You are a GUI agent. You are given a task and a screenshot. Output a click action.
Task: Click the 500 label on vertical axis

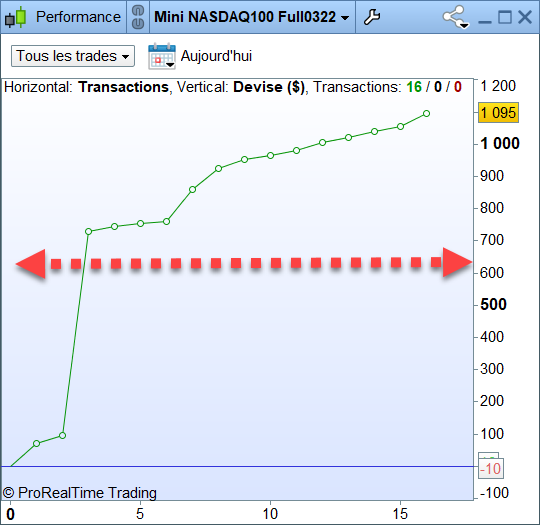point(494,305)
